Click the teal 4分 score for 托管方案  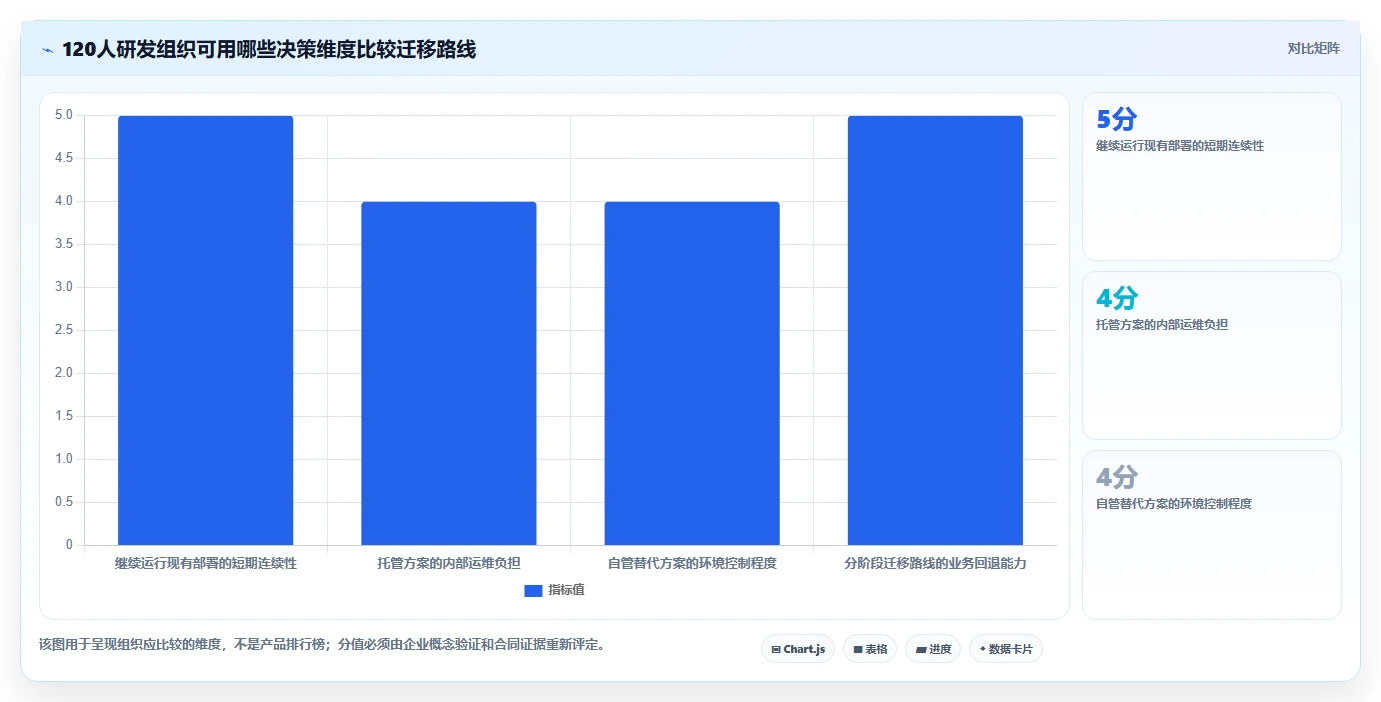[x=1116, y=298]
